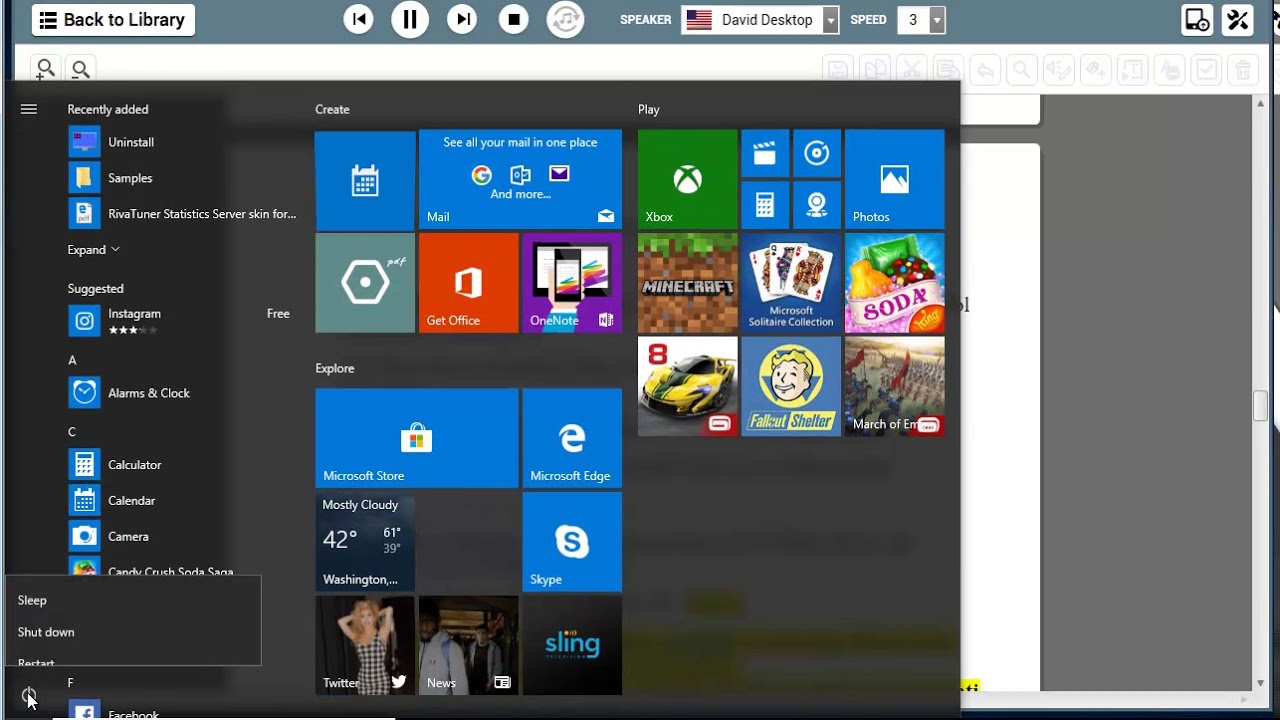1280x720 pixels.
Task: Open the webcam Camera tile
Action: point(817,206)
